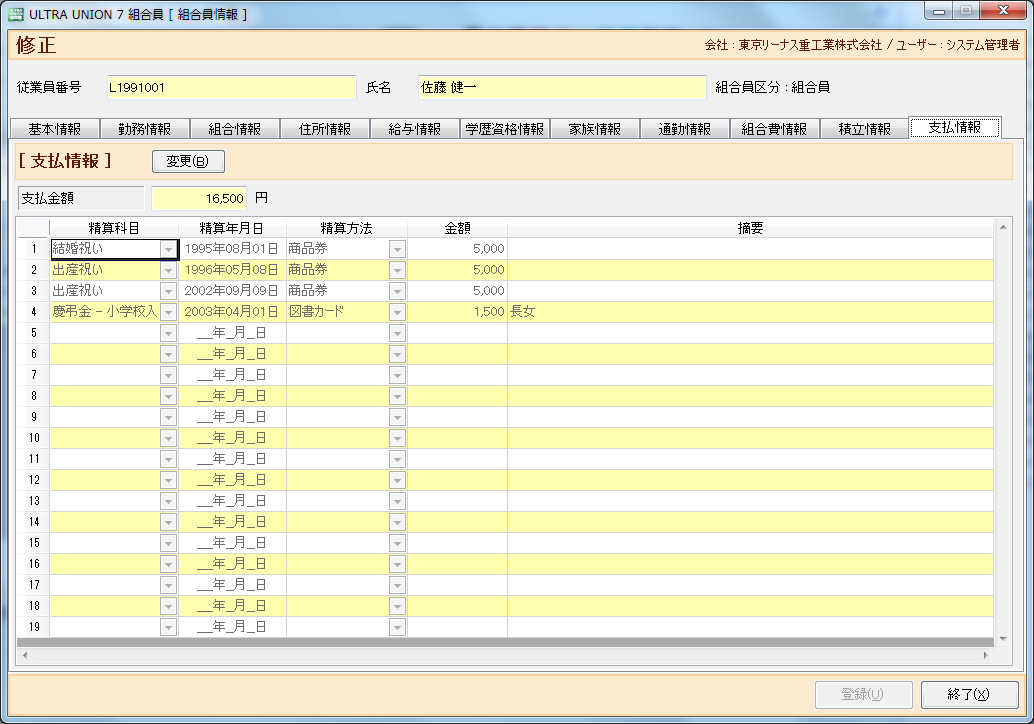Click the app icon in the title bar
The image size is (1034, 724).
[16, 14]
